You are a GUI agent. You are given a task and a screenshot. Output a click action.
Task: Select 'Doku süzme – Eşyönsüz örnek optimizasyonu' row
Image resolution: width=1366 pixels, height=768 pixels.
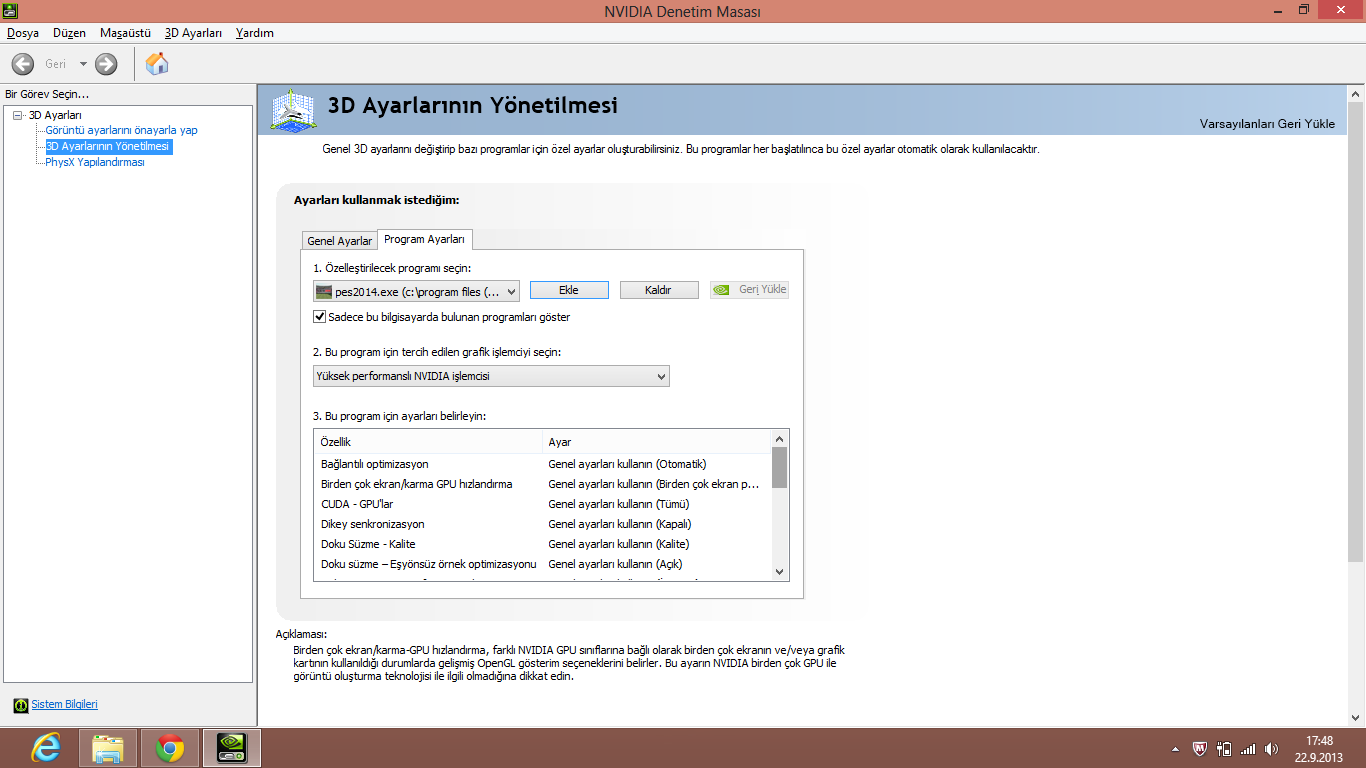point(543,564)
